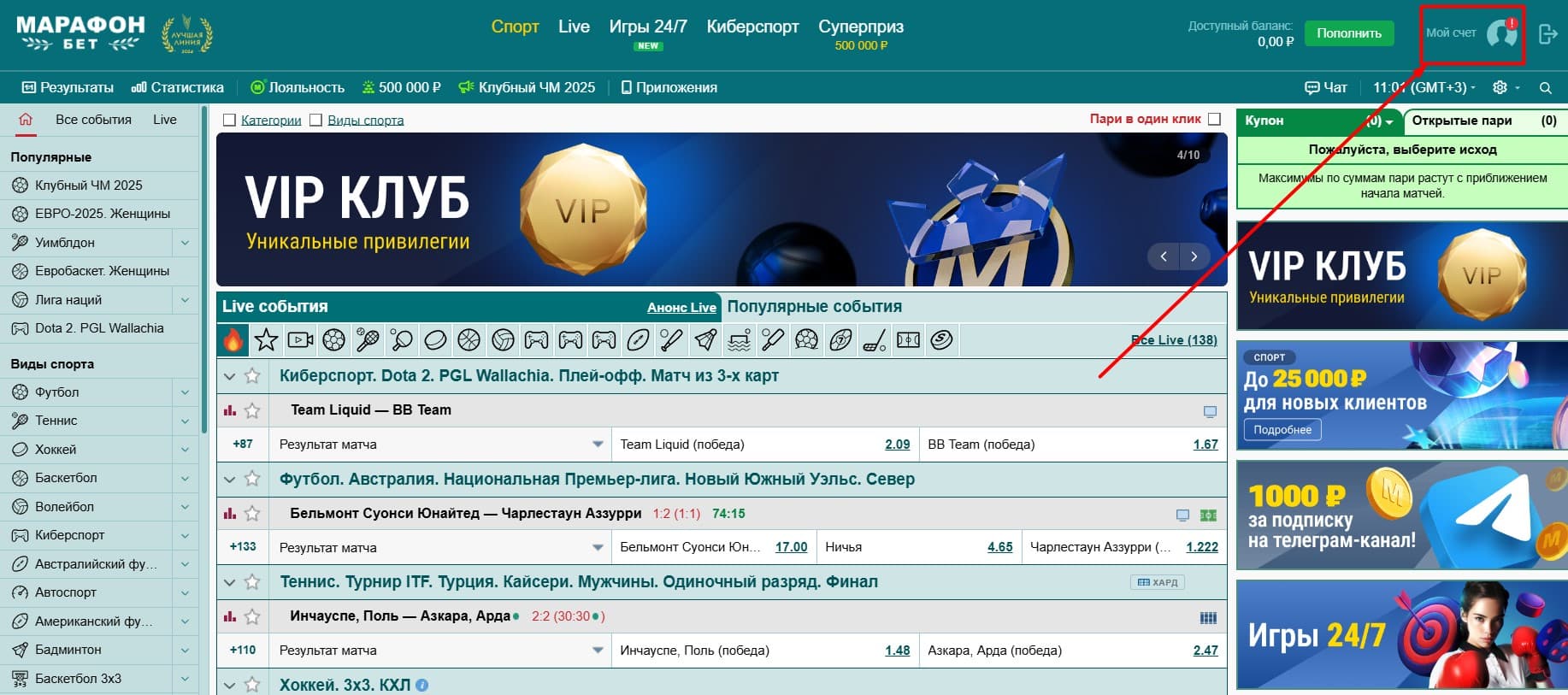Open market dropdown for Team Liquid match
The width and height of the screenshot is (1568, 695).
598,445
